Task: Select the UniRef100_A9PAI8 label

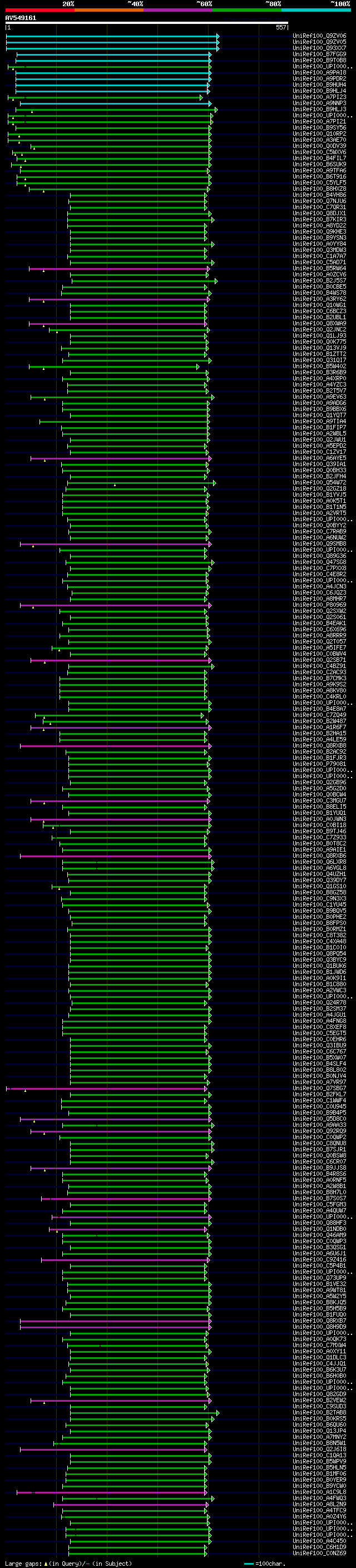Action: (319, 72)
